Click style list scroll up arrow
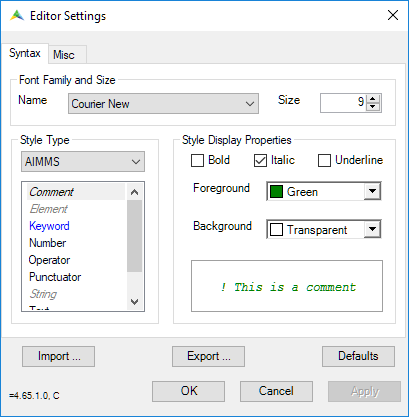 coord(134,192)
